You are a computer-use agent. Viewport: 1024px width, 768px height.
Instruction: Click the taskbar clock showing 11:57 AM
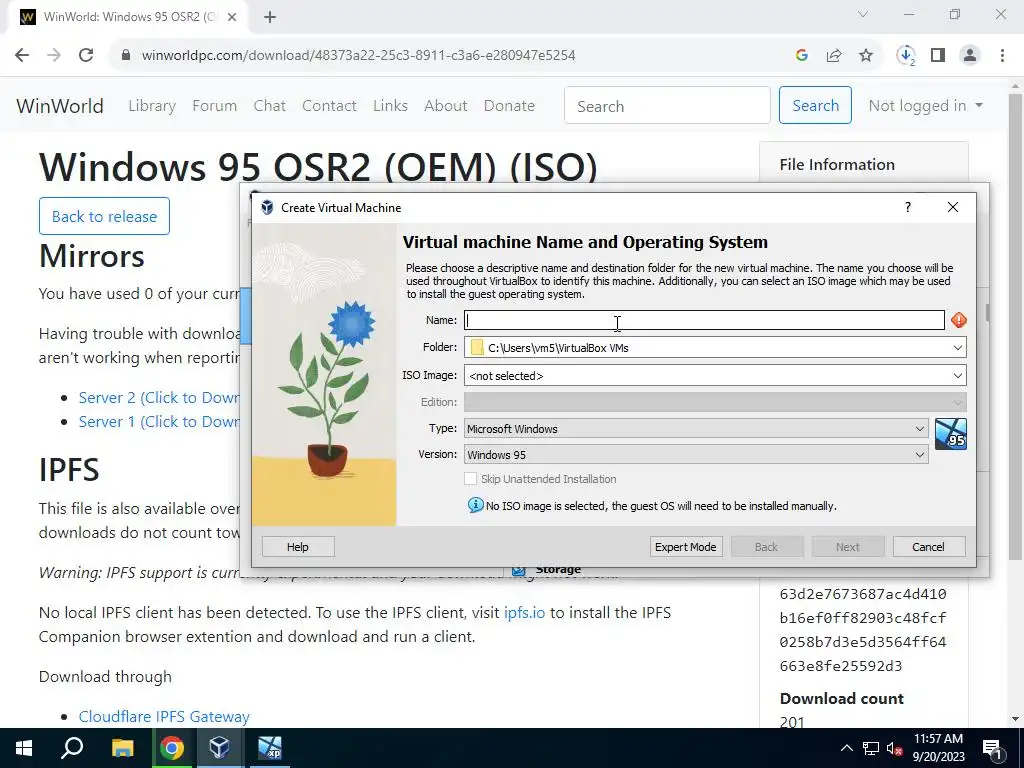tap(938, 748)
